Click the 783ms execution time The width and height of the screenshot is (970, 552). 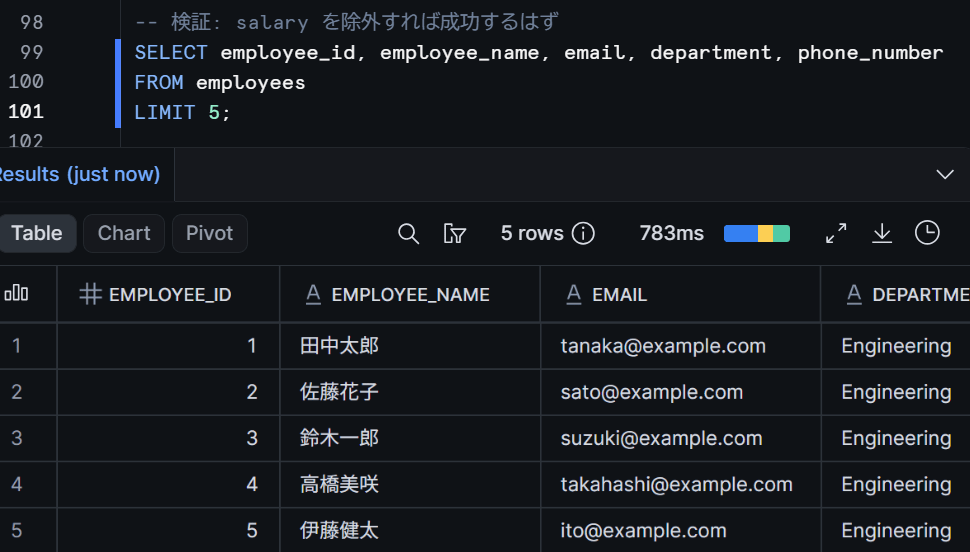[672, 233]
